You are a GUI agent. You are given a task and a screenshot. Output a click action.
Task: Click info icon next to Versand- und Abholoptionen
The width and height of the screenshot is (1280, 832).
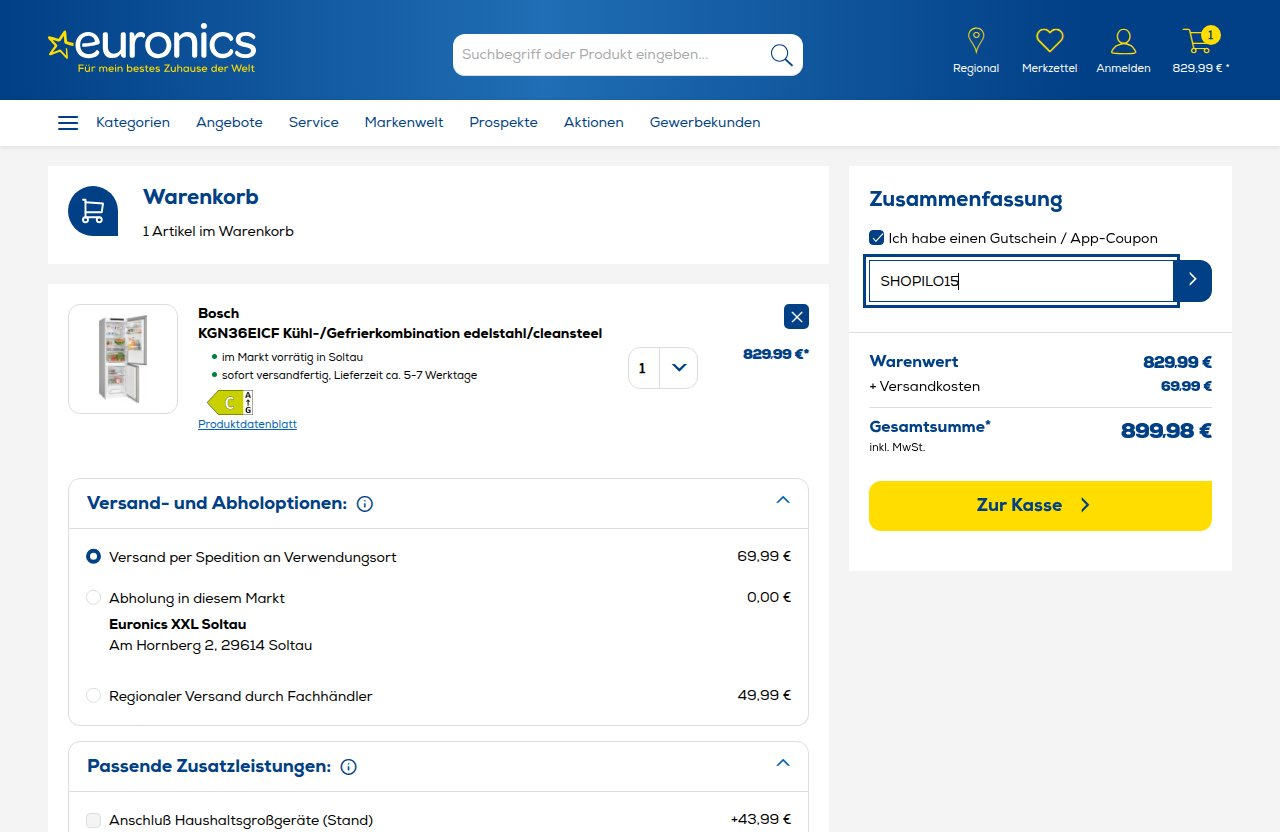365,504
